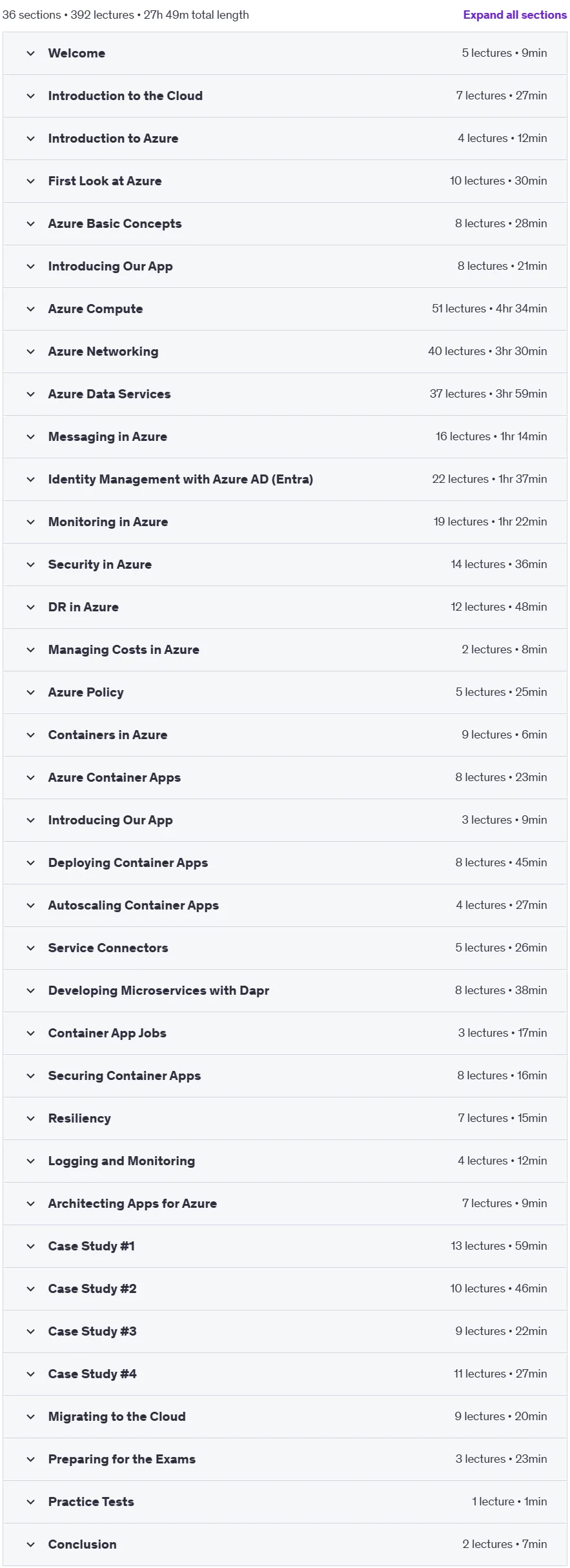This screenshot has height=1568, width=570.
Task: Open Case Study #1 section
Action: pyautogui.click(x=285, y=1246)
